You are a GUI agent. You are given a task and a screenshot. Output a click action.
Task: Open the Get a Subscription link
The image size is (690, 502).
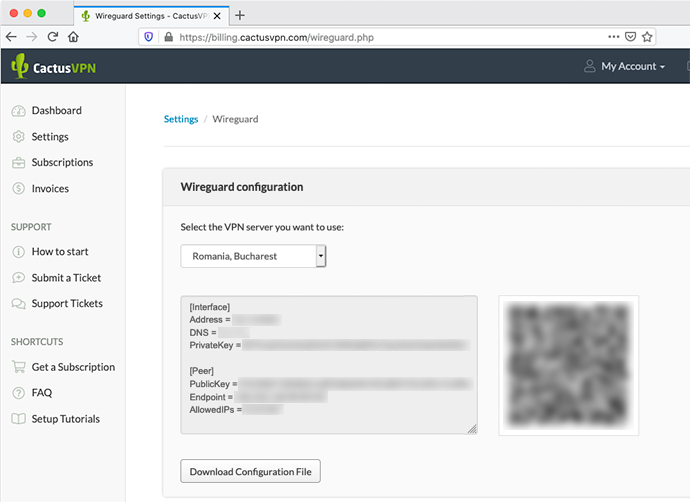click(73, 367)
